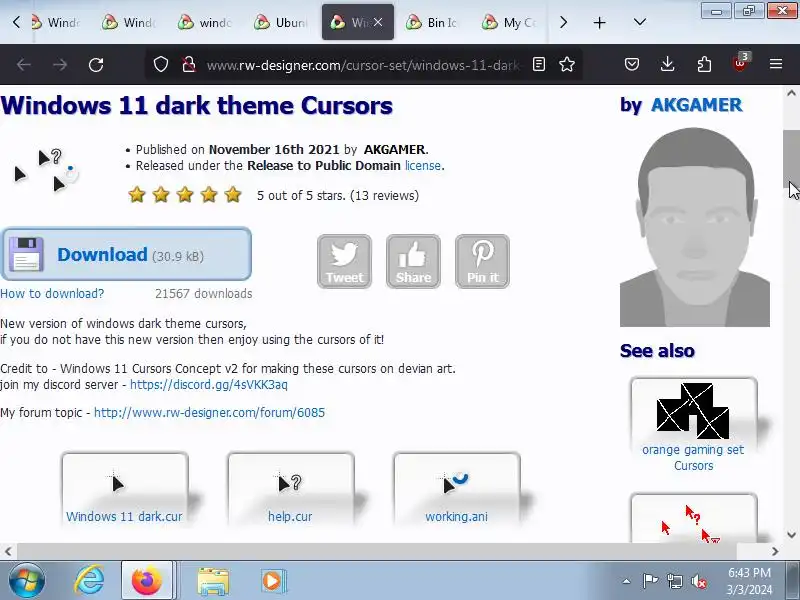Click the See also heading
This screenshot has width=800, height=600.
click(x=657, y=351)
